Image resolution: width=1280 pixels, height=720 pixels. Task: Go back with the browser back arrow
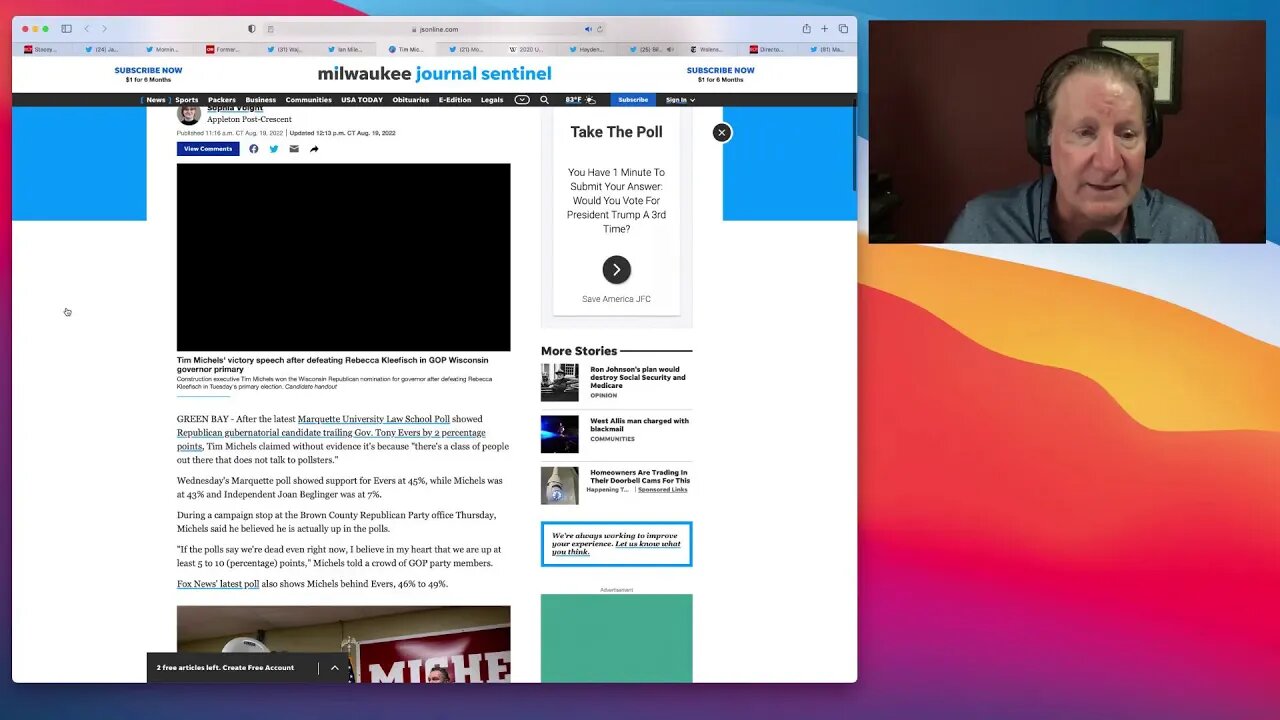(x=87, y=29)
